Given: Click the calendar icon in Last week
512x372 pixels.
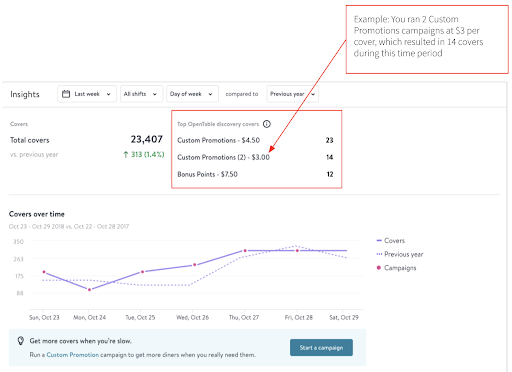Looking at the screenshot, I should [66, 94].
